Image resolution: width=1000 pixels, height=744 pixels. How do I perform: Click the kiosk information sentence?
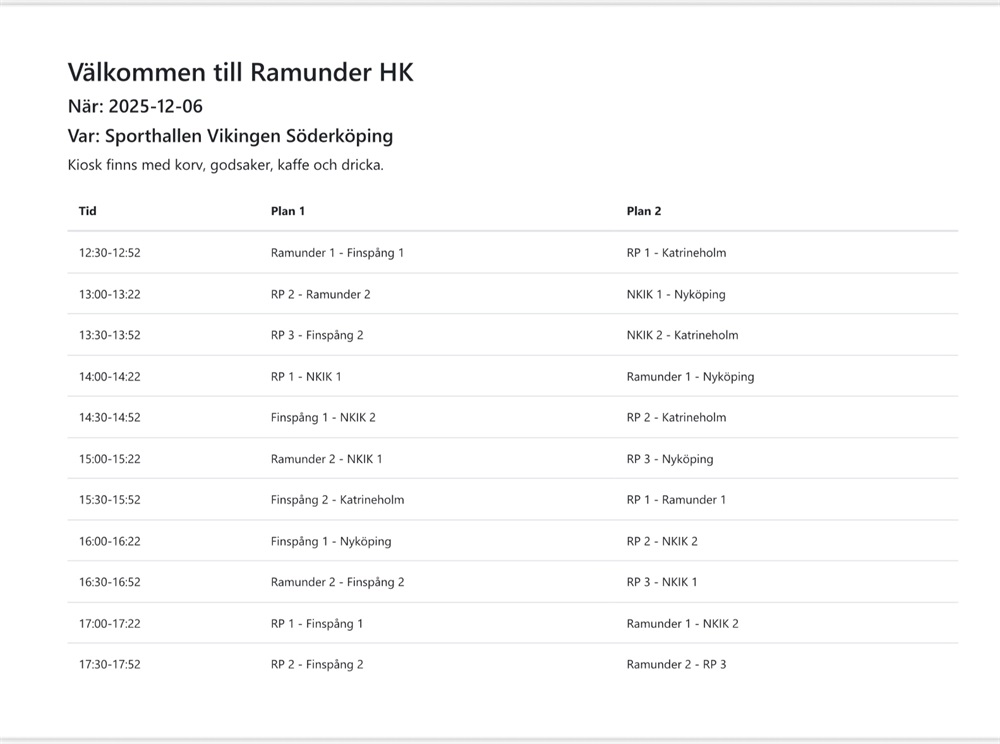225,165
